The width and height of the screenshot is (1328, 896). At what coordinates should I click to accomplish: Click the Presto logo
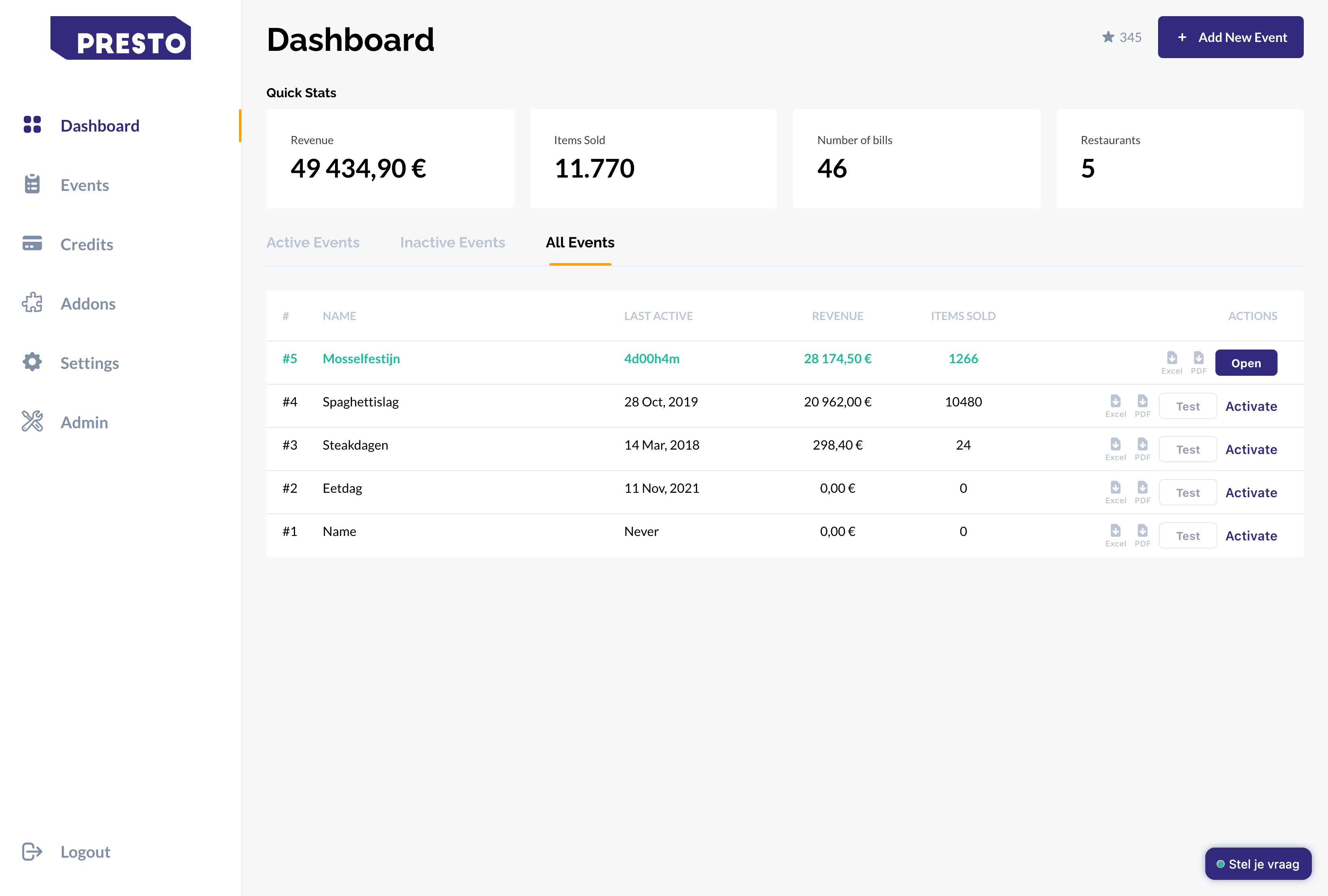121,38
